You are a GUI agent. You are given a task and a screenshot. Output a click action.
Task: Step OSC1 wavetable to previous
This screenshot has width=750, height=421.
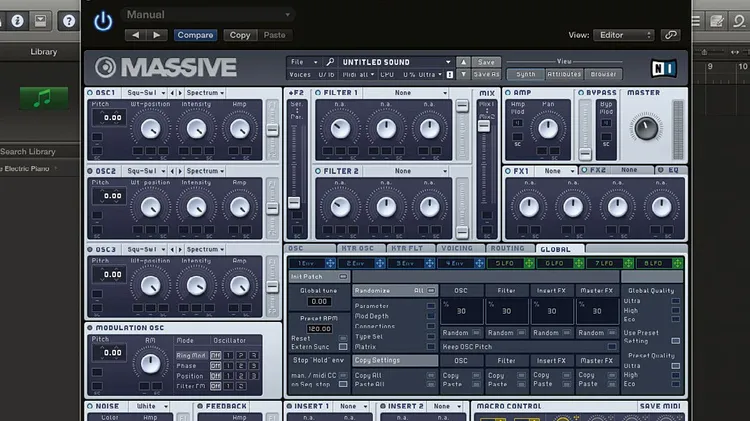(173, 93)
